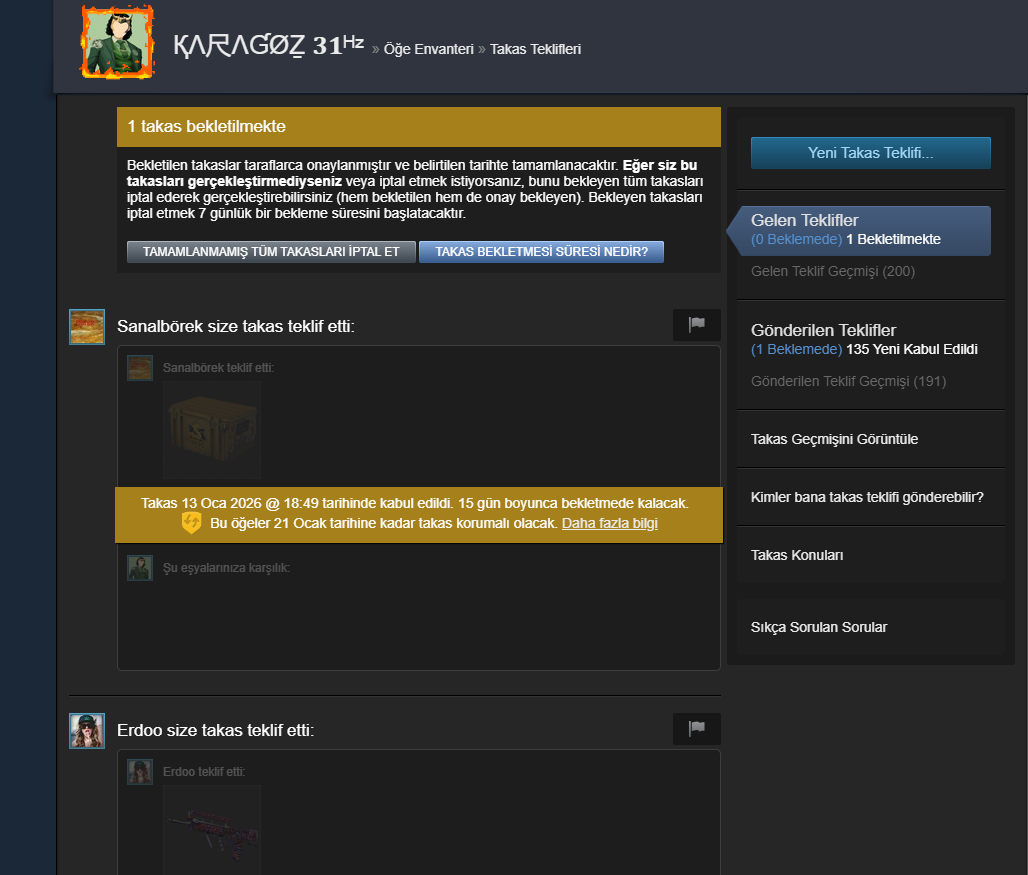Click the '1 Bekletilmekte' text

(x=894, y=239)
